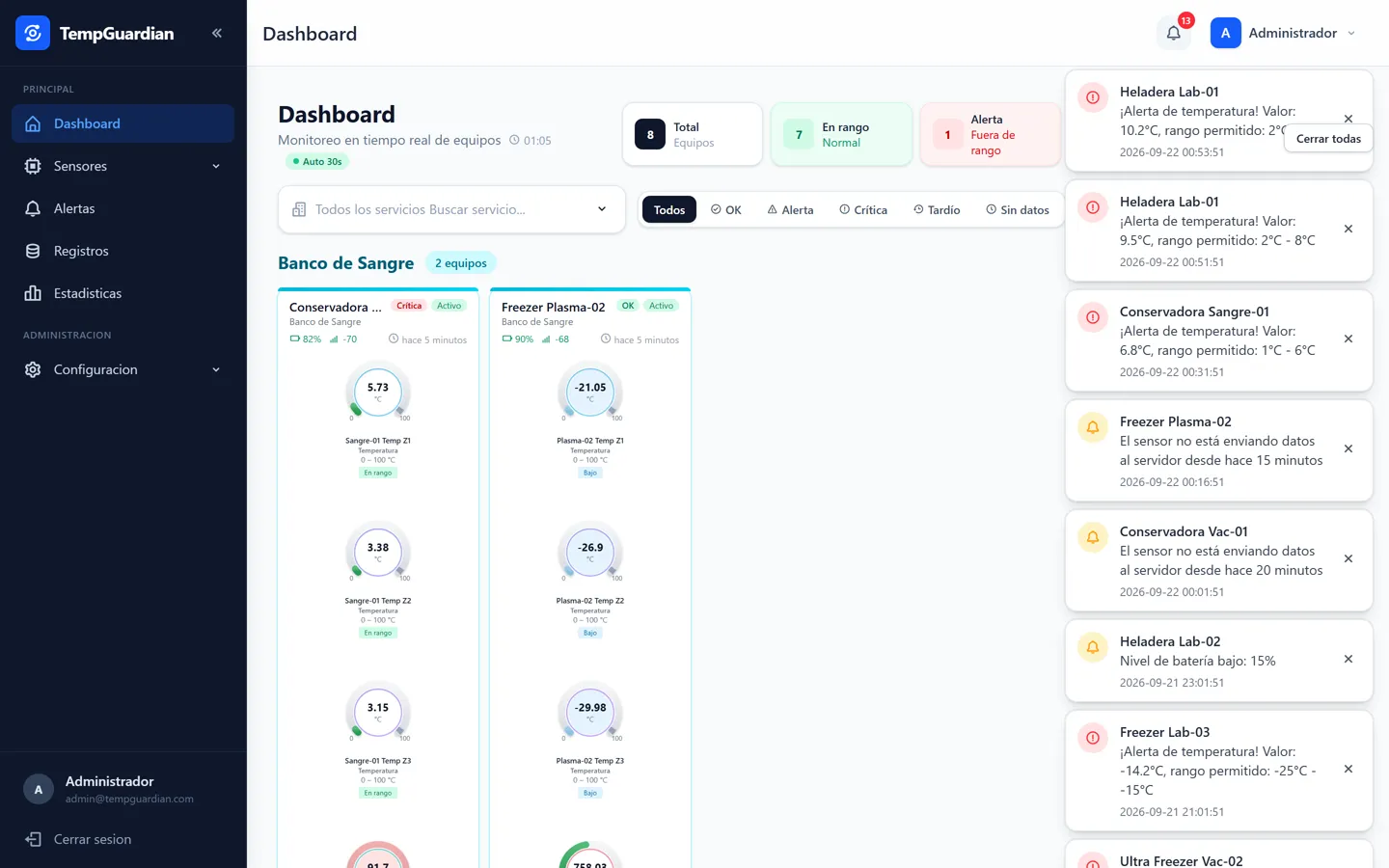Image resolution: width=1389 pixels, height=868 pixels.
Task: Click Cerrar todas button
Action: [1328, 139]
